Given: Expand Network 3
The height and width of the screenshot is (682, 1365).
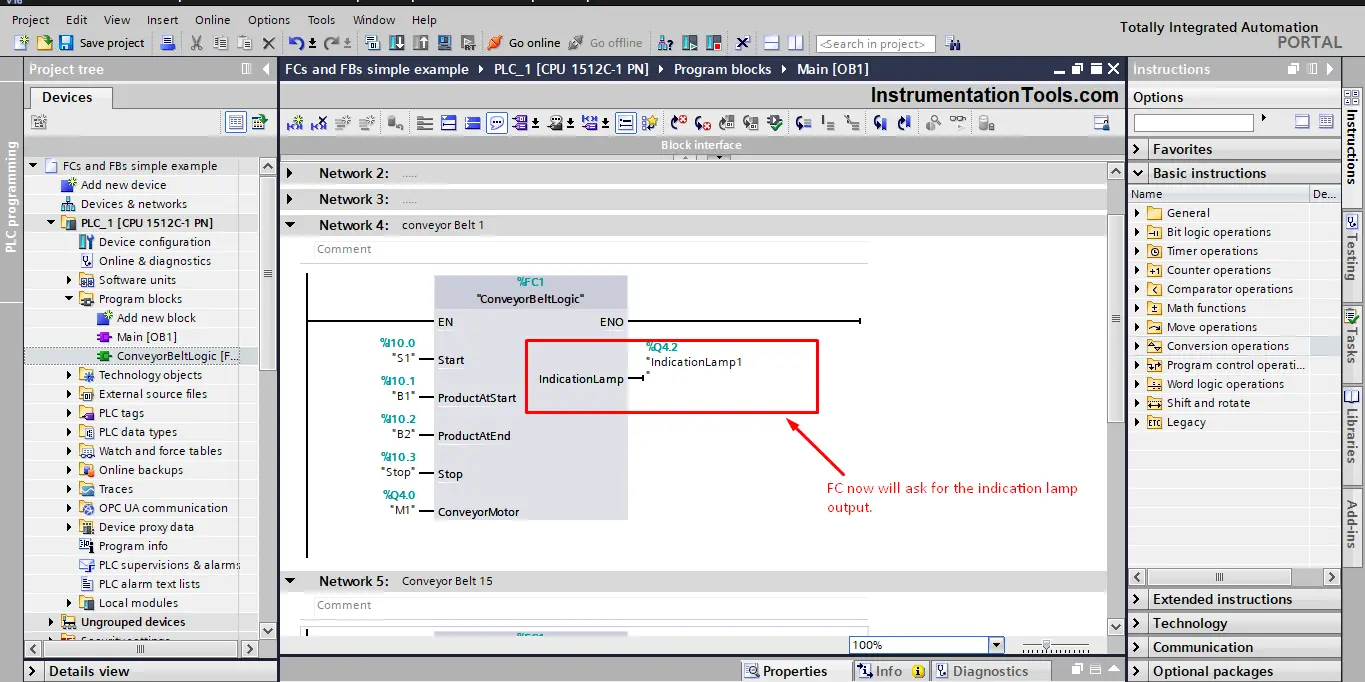Looking at the screenshot, I should pos(290,199).
